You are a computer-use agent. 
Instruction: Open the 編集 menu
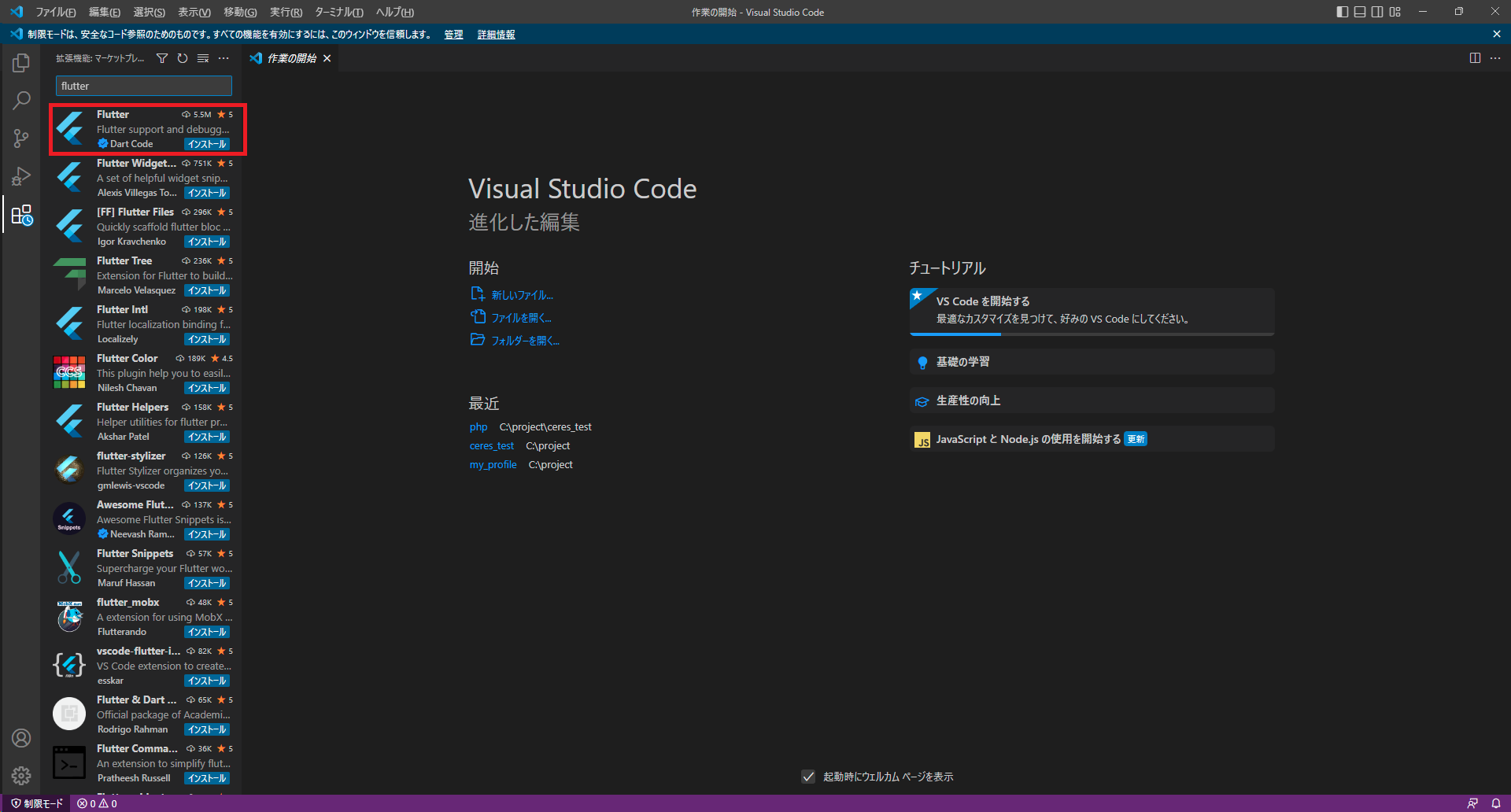pos(105,12)
